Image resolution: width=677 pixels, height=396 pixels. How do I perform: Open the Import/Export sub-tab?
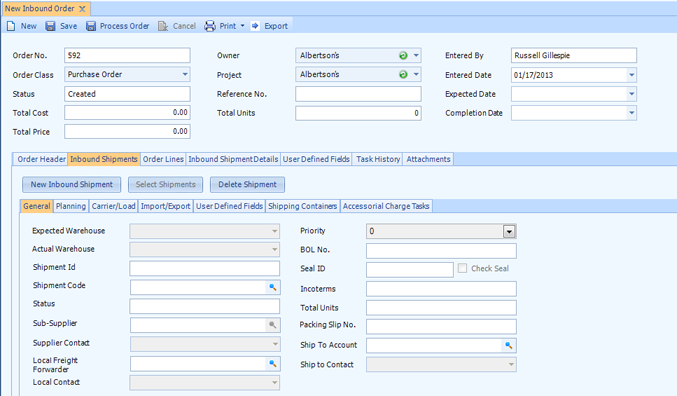165,206
